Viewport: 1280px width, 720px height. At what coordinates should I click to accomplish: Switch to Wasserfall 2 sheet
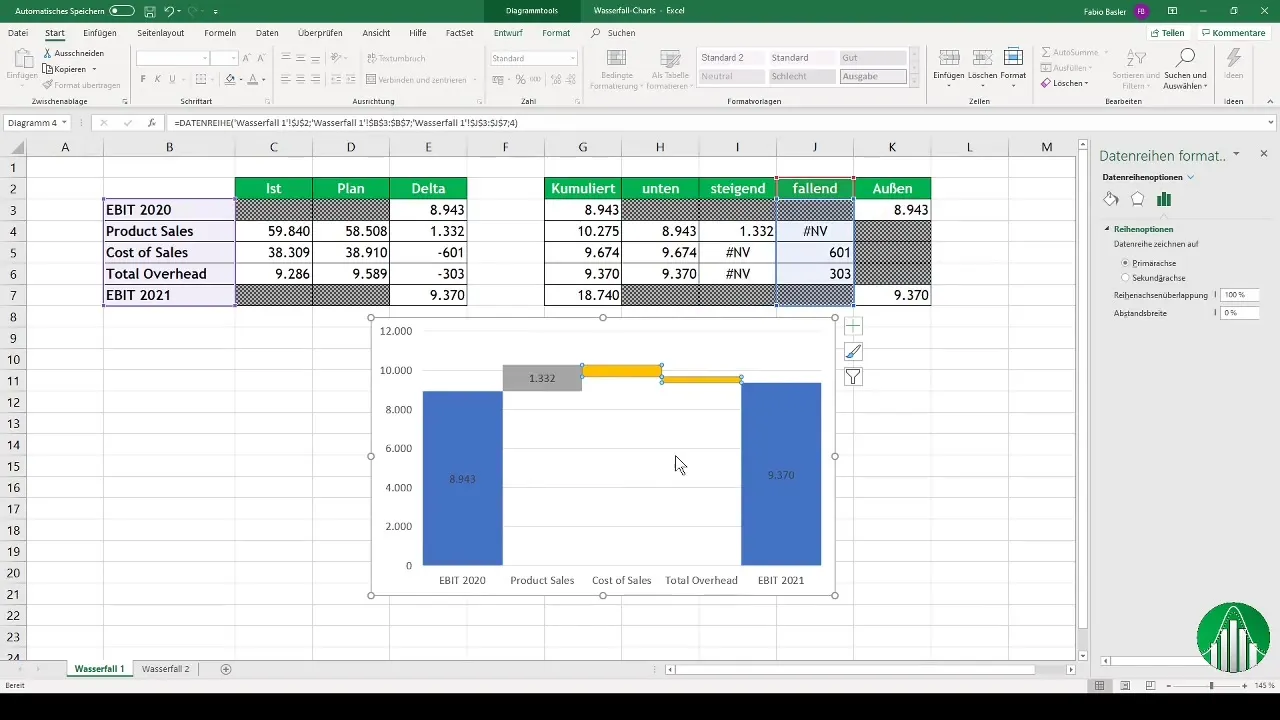(x=166, y=668)
